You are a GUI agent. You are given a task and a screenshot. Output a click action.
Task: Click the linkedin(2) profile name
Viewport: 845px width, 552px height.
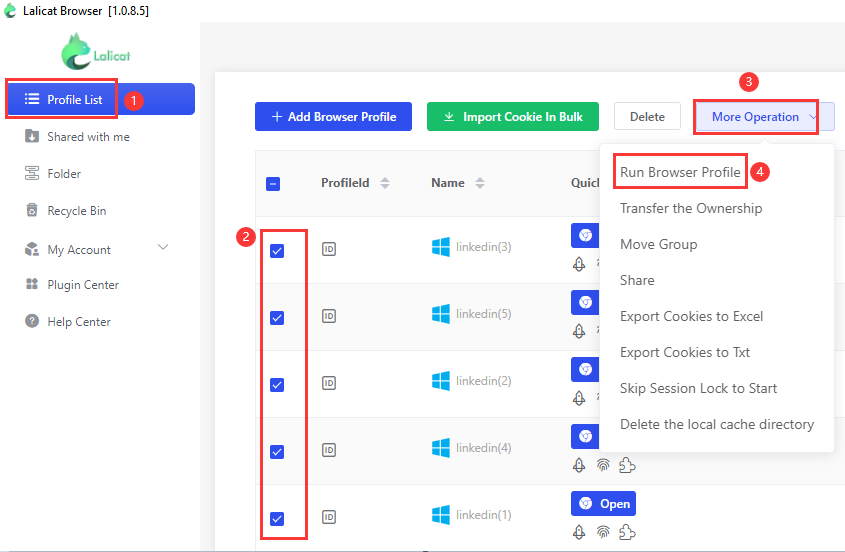483,381
